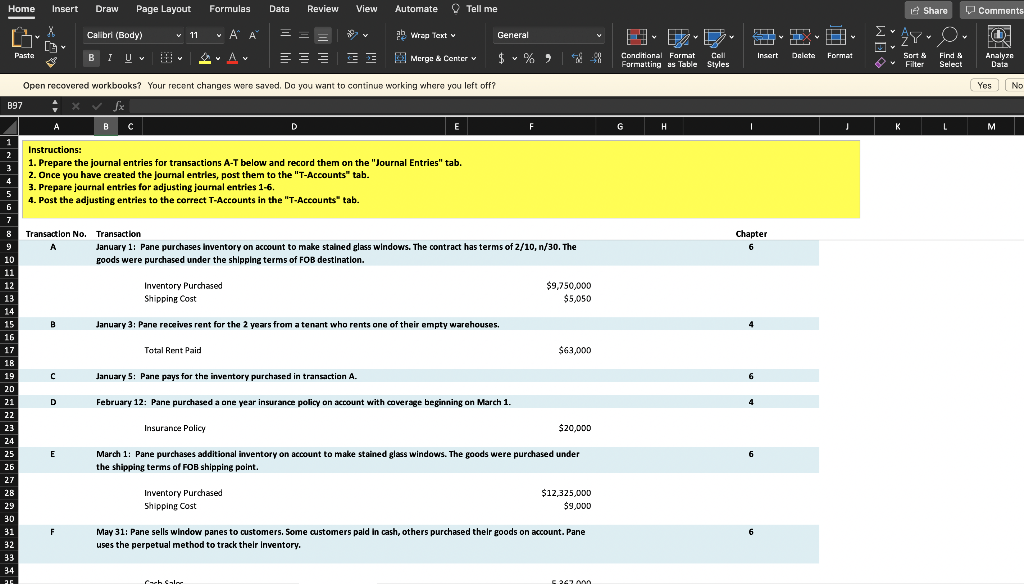Click Yes to open recovered workbooks
The image size is (1024, 584).
tap(984, 85)
